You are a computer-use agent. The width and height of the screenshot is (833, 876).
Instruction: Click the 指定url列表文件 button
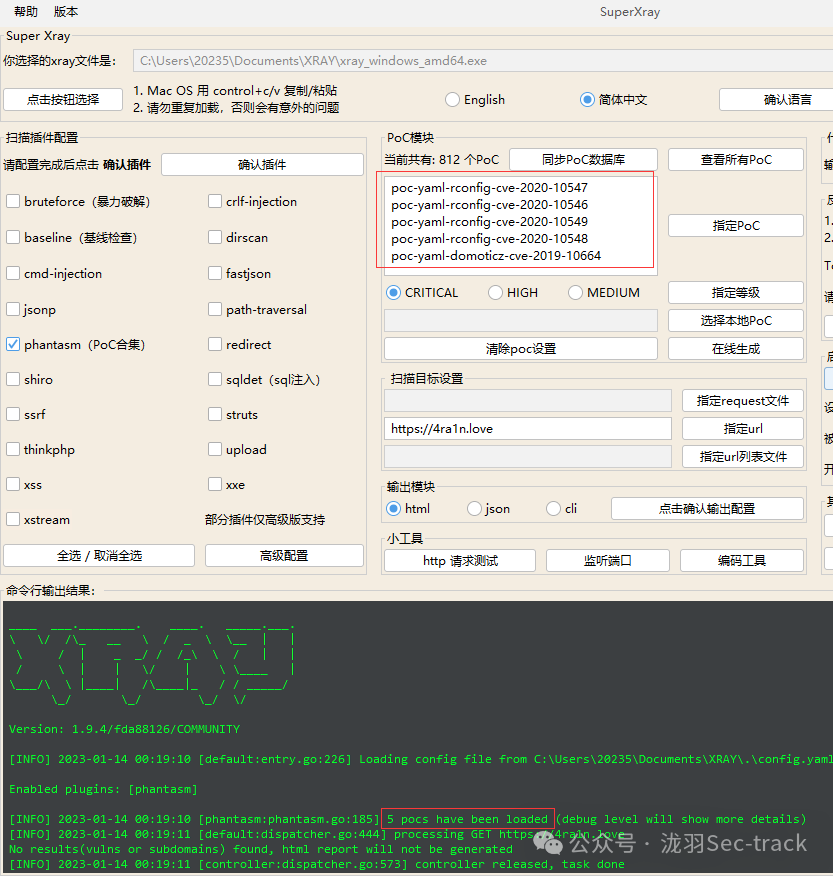click(x=742, y=456)
